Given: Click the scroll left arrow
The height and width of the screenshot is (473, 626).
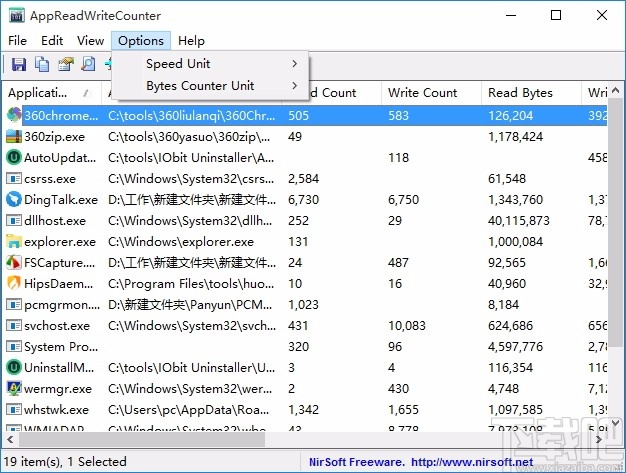Looking at the screenshot, I should point(10,439).
